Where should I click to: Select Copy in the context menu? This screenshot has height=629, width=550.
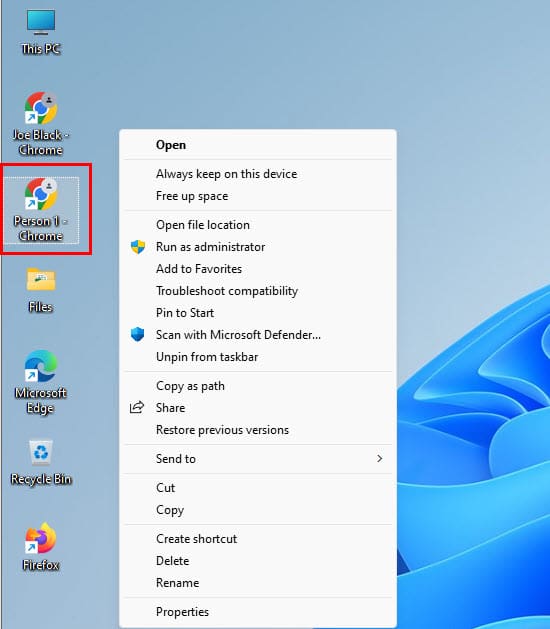(258, 509)
